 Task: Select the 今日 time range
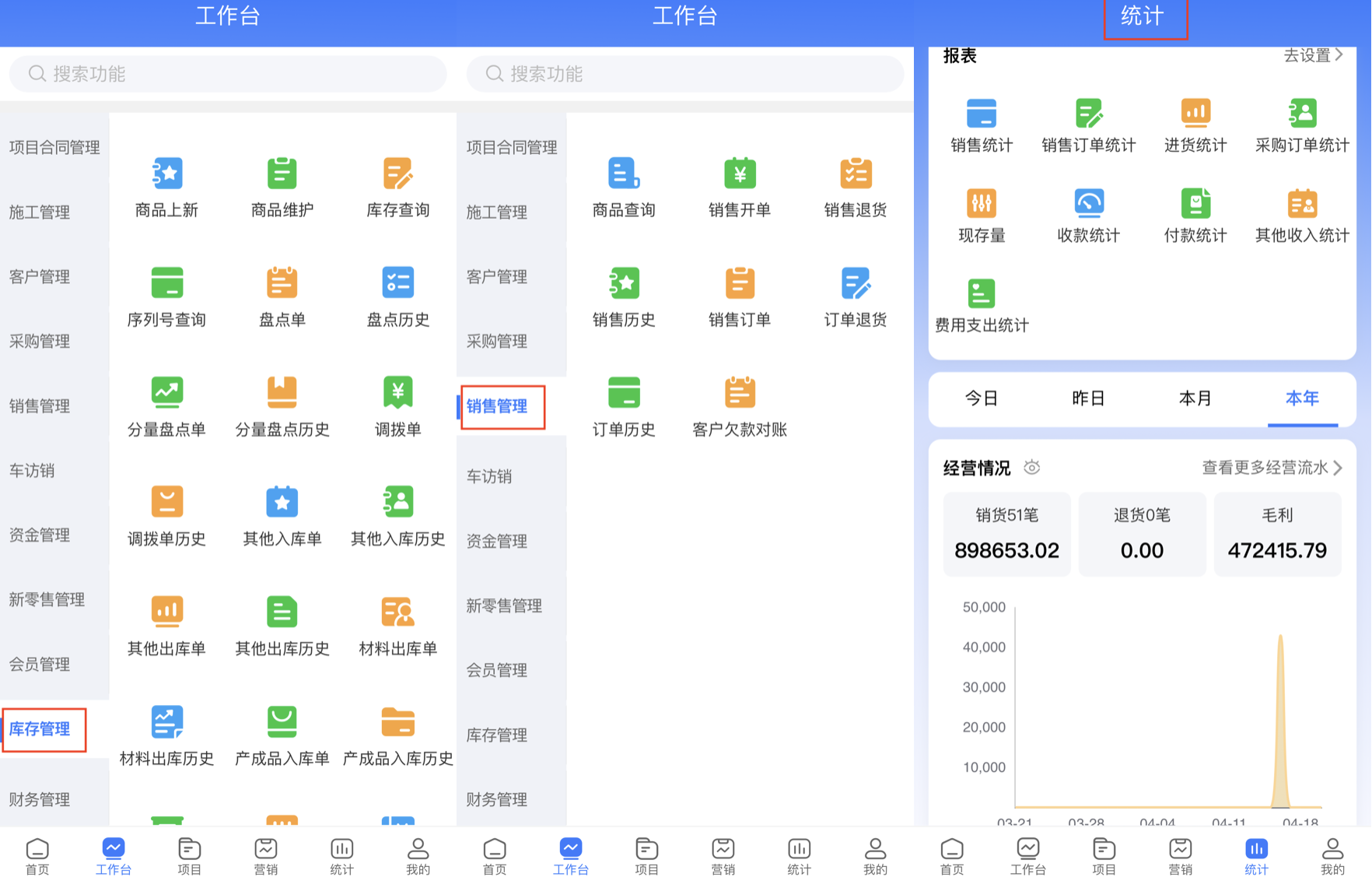coord(982,398)
